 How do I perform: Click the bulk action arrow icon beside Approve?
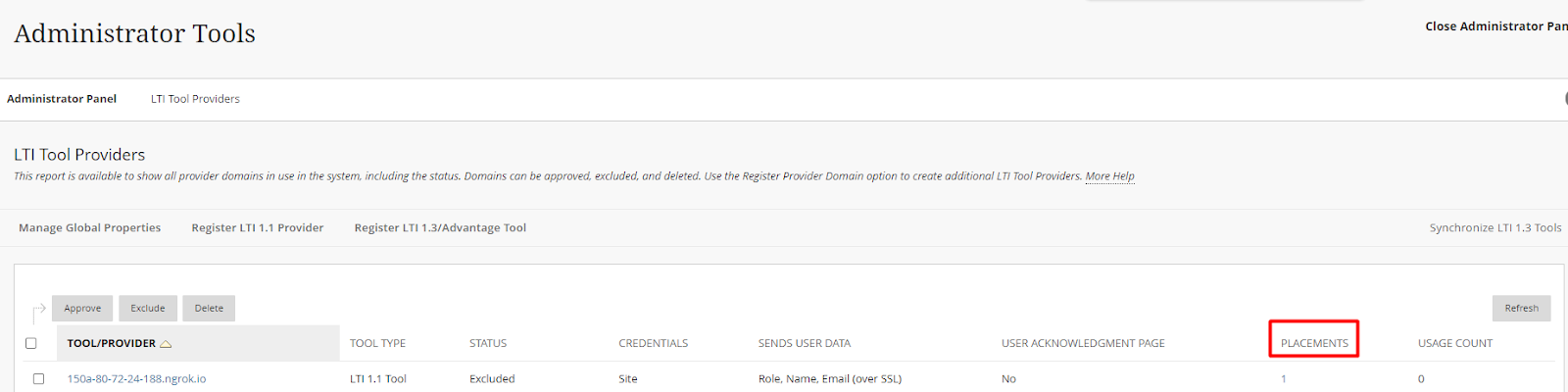[39, 313]
